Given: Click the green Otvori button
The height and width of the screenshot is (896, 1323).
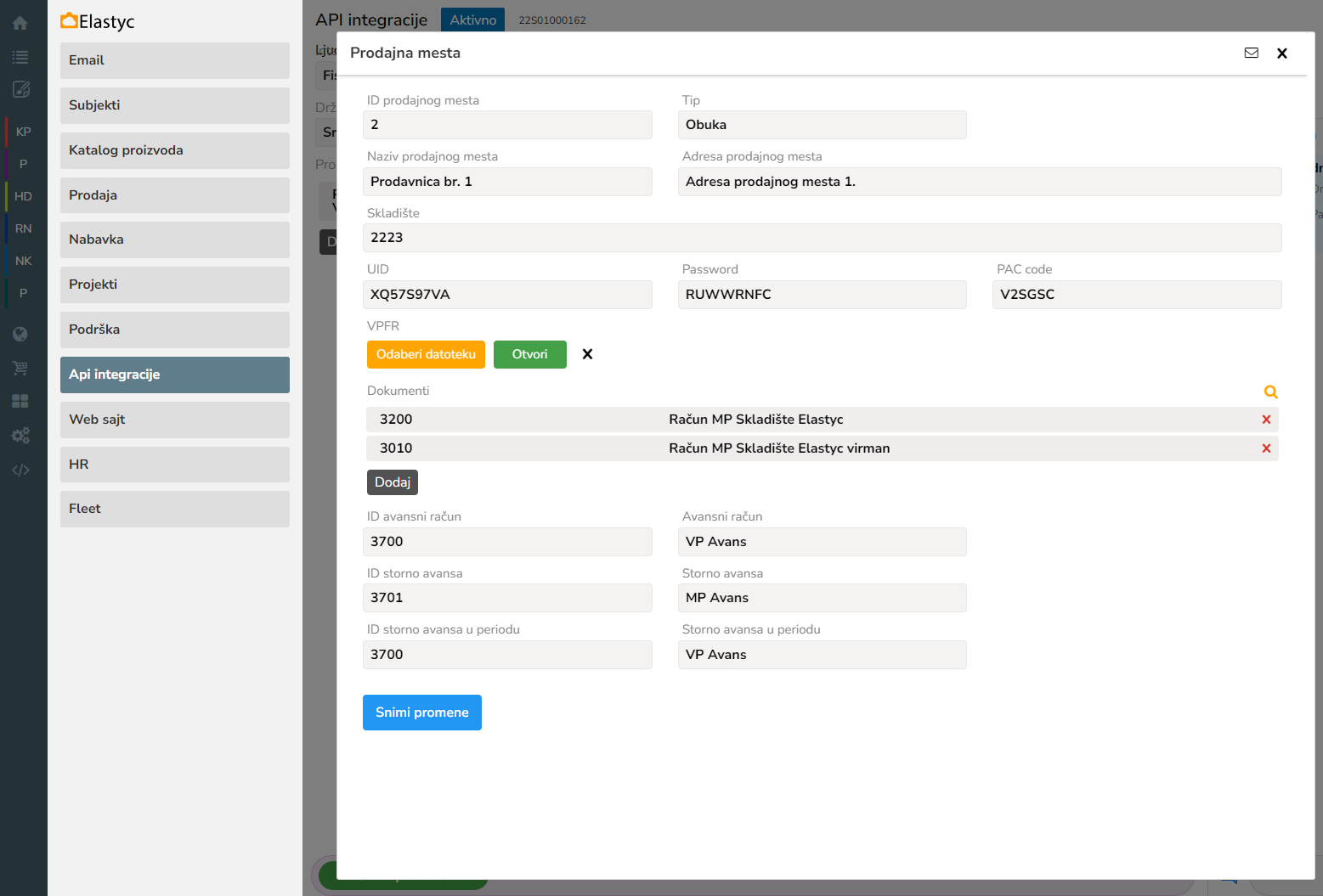Looking at the screenshot, I should [x=529, y=354].
